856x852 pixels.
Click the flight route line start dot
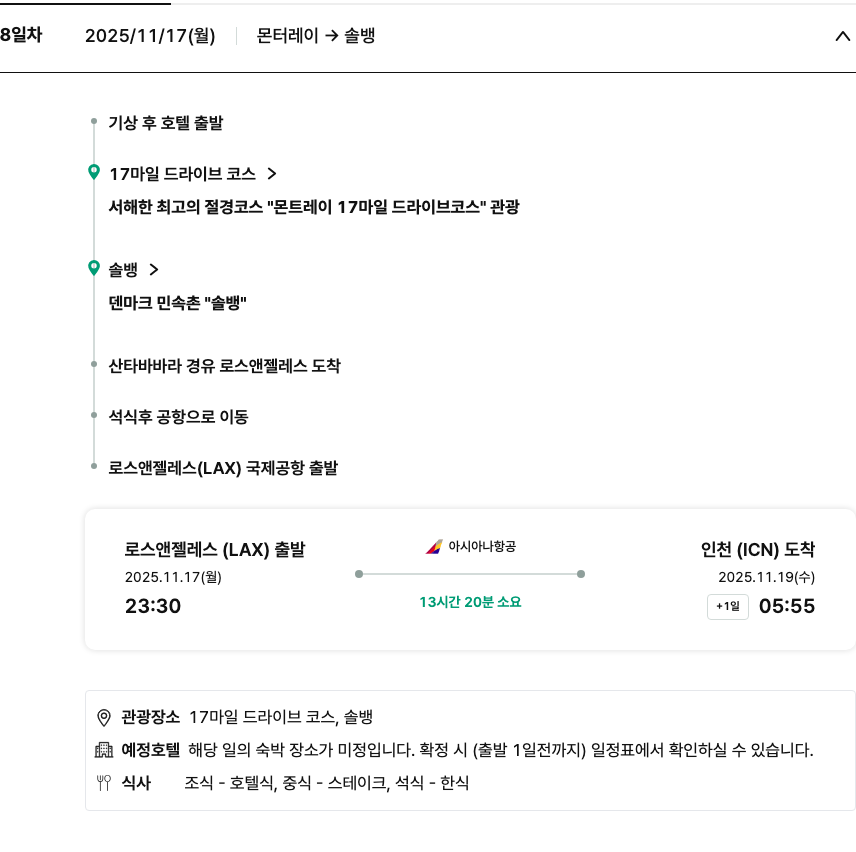point(359,574)
